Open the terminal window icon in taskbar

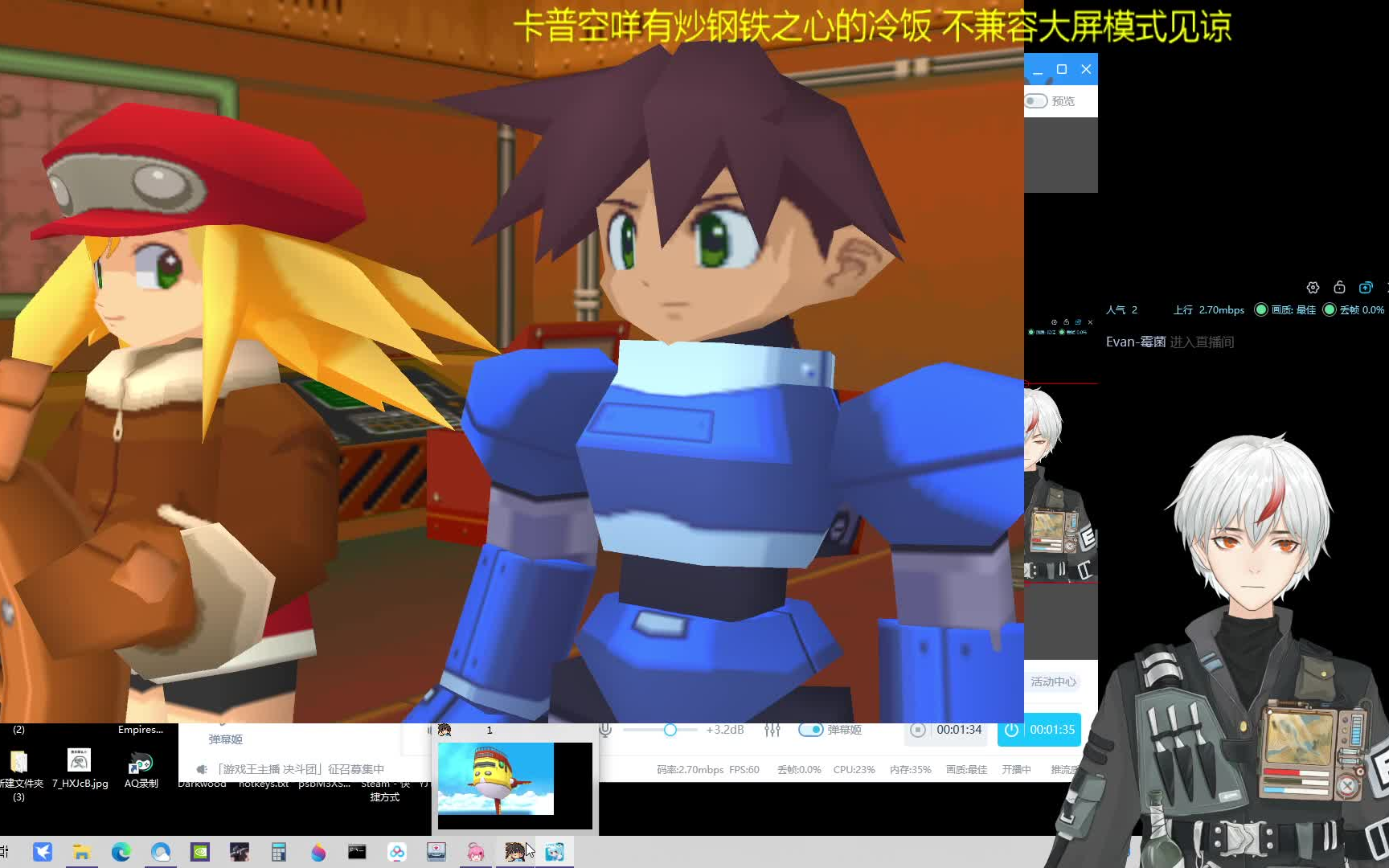358,852
